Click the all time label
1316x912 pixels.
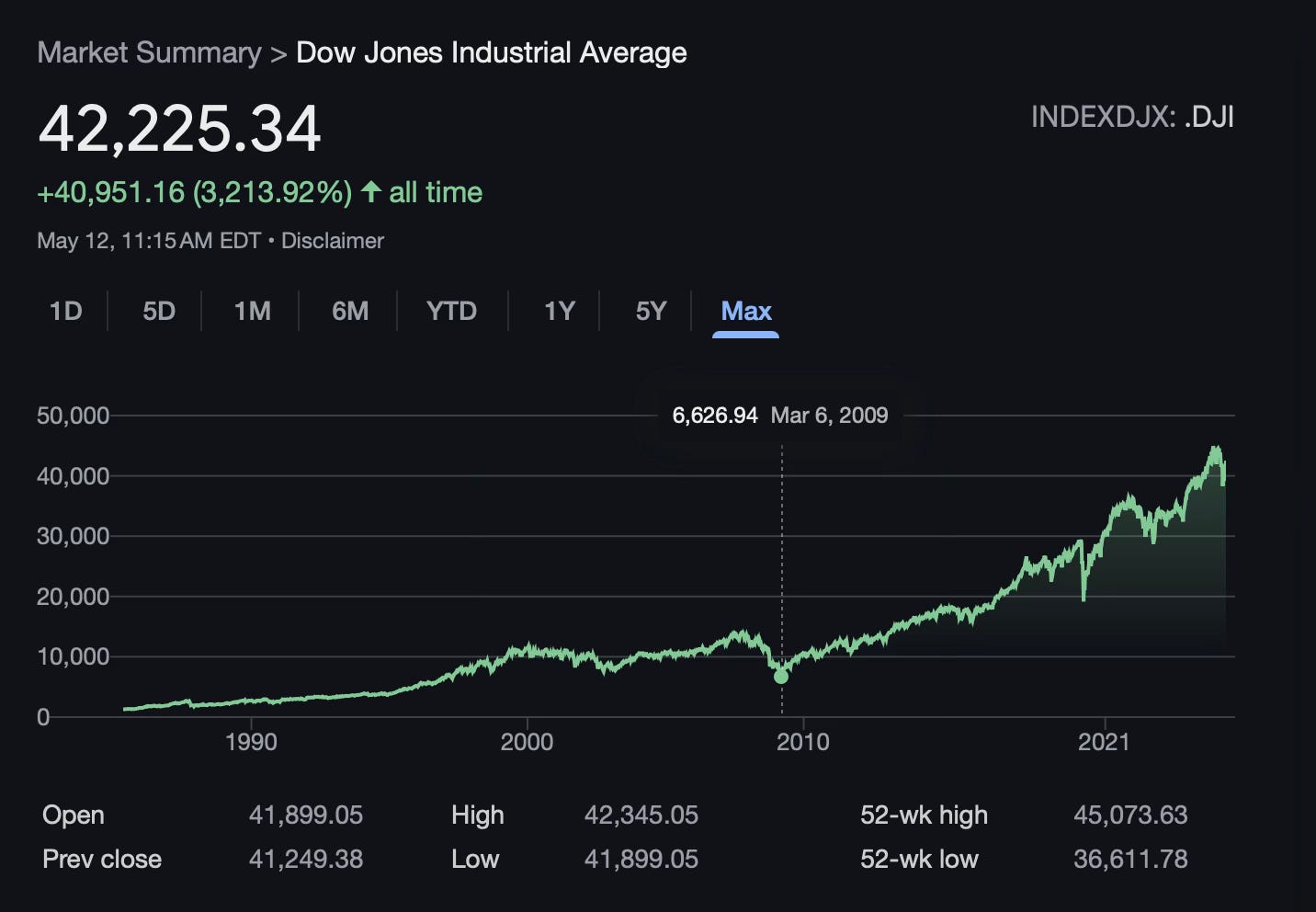tap(436, 192)
